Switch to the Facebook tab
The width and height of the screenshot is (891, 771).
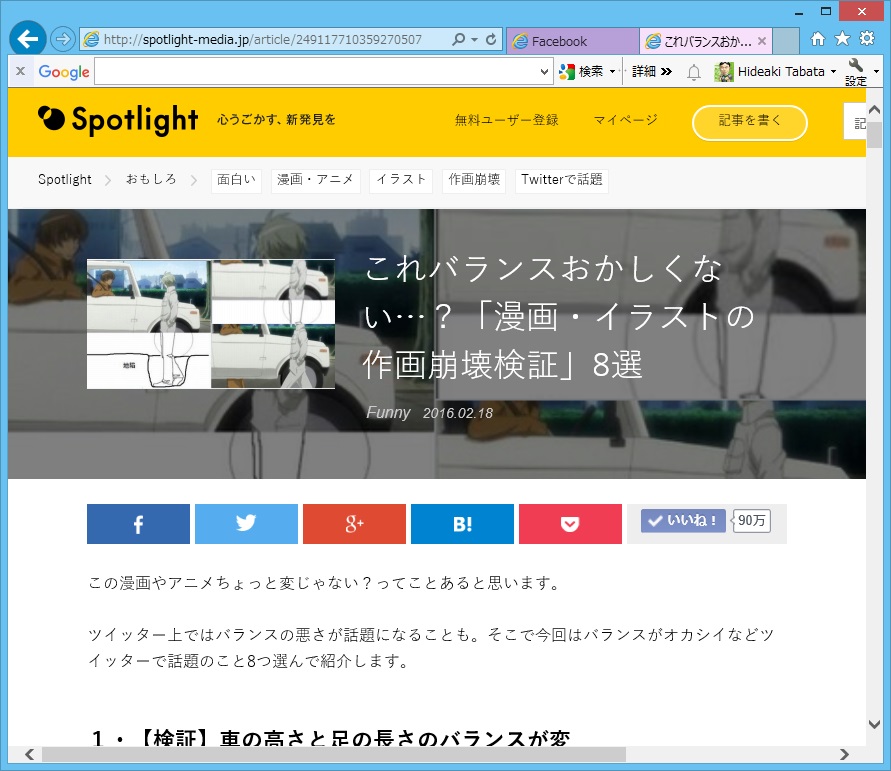(x=572, y=41)
